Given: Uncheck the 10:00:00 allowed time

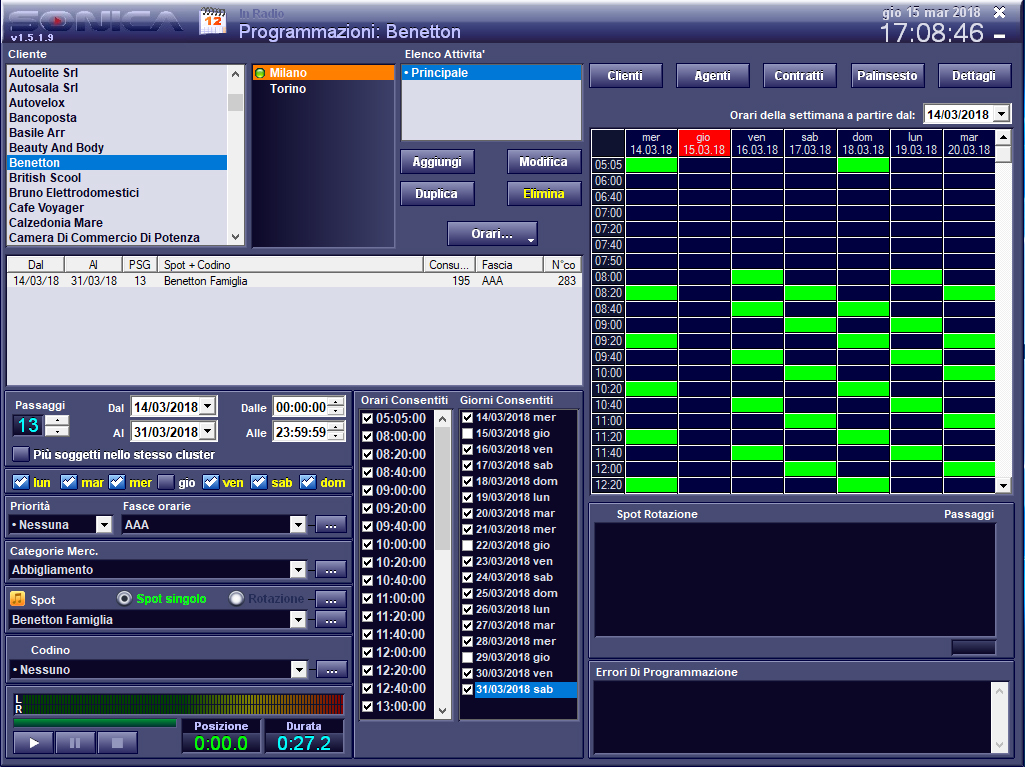Looking at the screenshot, I should 367,545.
